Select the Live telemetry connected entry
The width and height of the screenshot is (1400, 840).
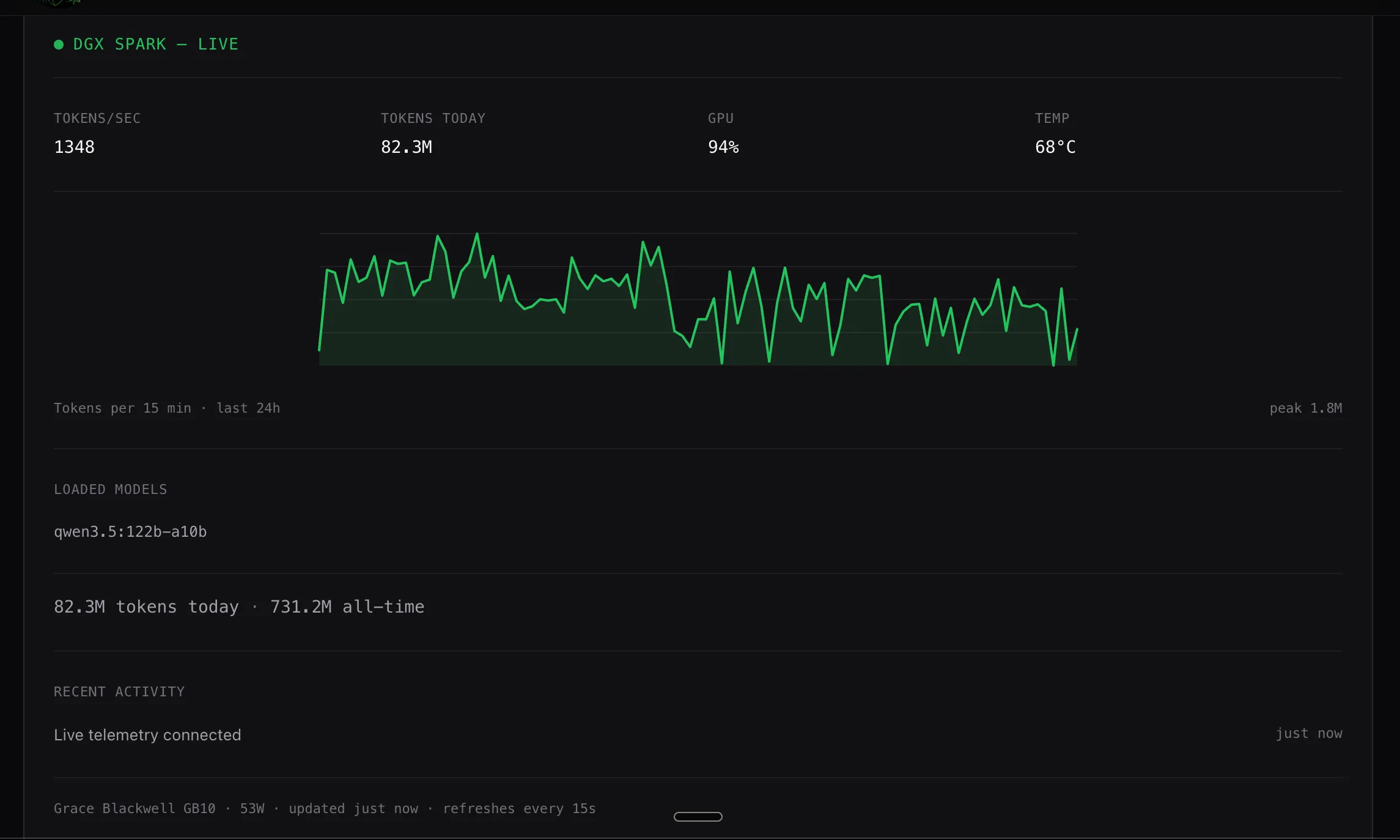pos(147,735)
